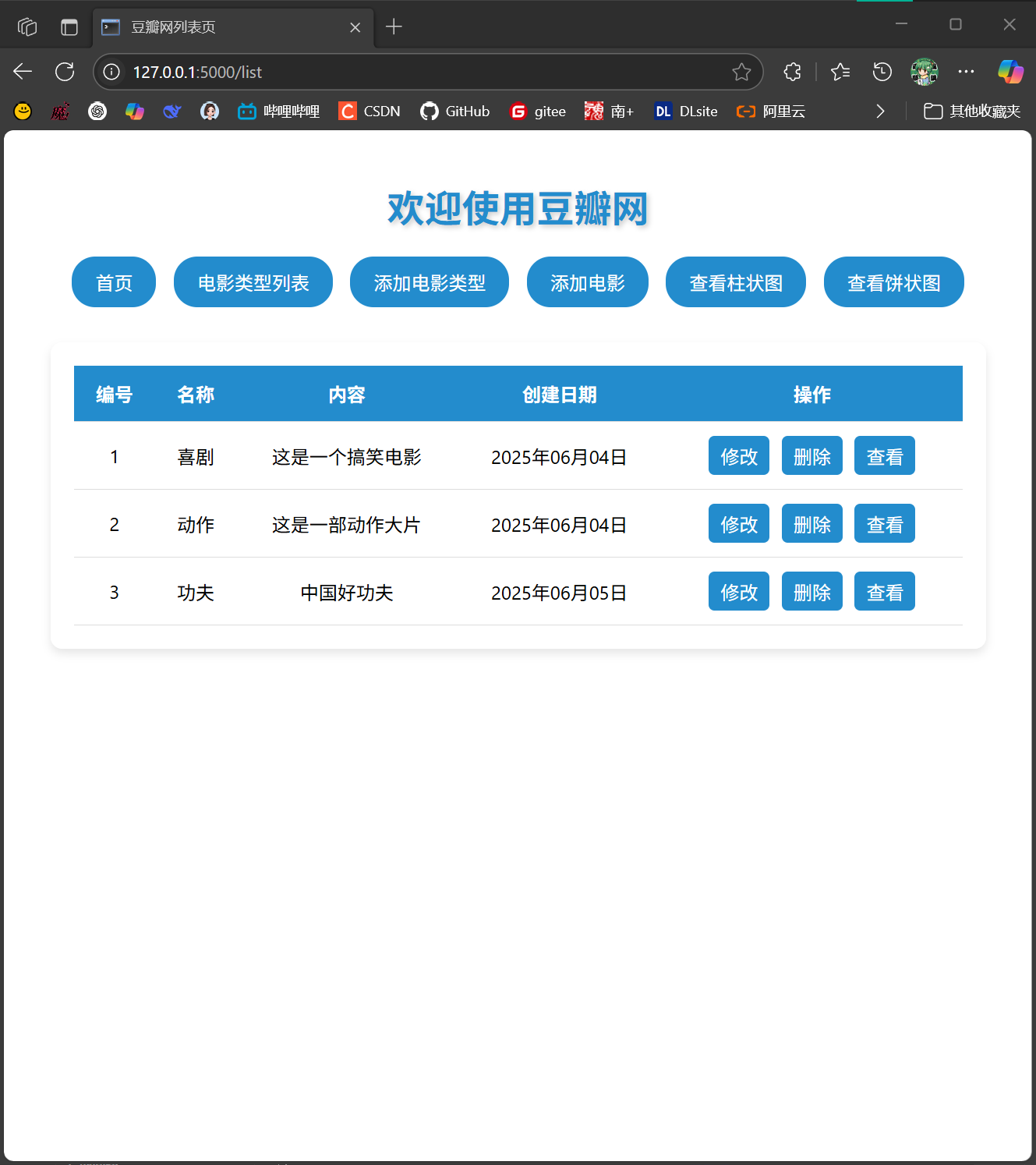This screenshot has width=1036, height=1165.
Task: Click the 中国好功夫 cell
Action: coord(347,593)
